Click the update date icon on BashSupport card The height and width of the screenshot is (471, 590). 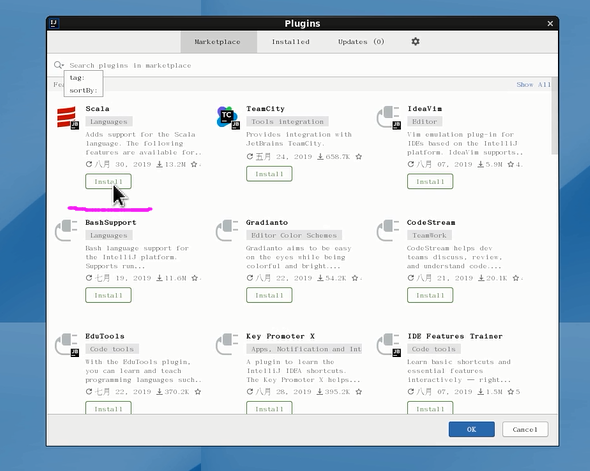pos(89,278)
